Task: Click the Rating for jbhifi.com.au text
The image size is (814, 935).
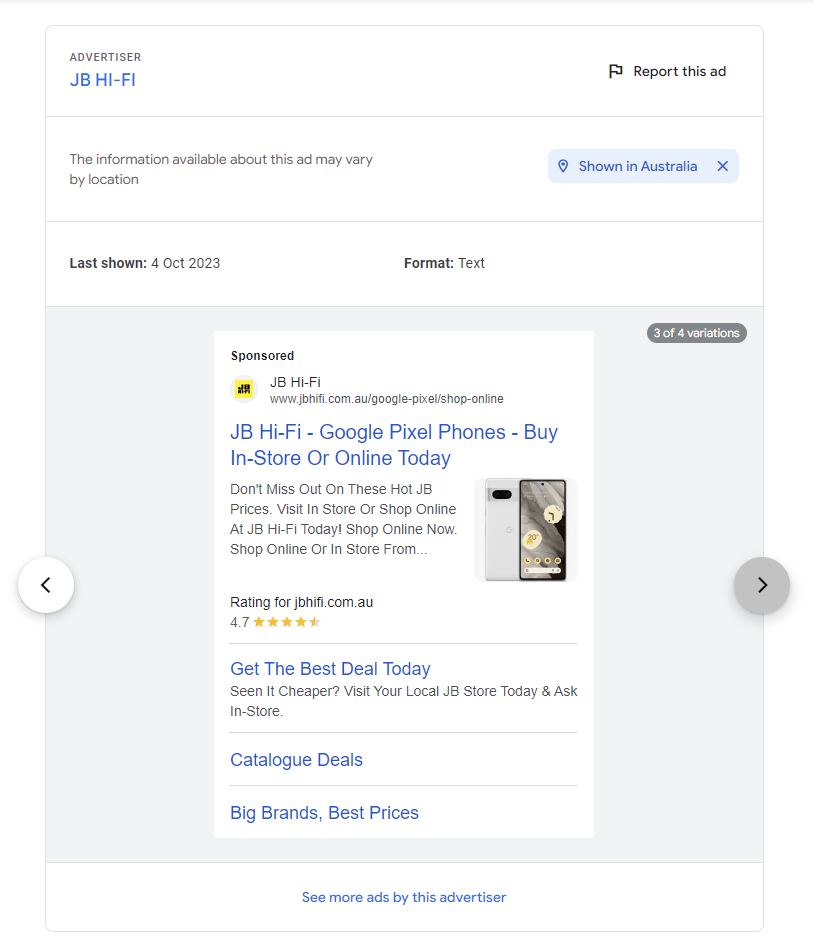Action: [x=301, y=602]
